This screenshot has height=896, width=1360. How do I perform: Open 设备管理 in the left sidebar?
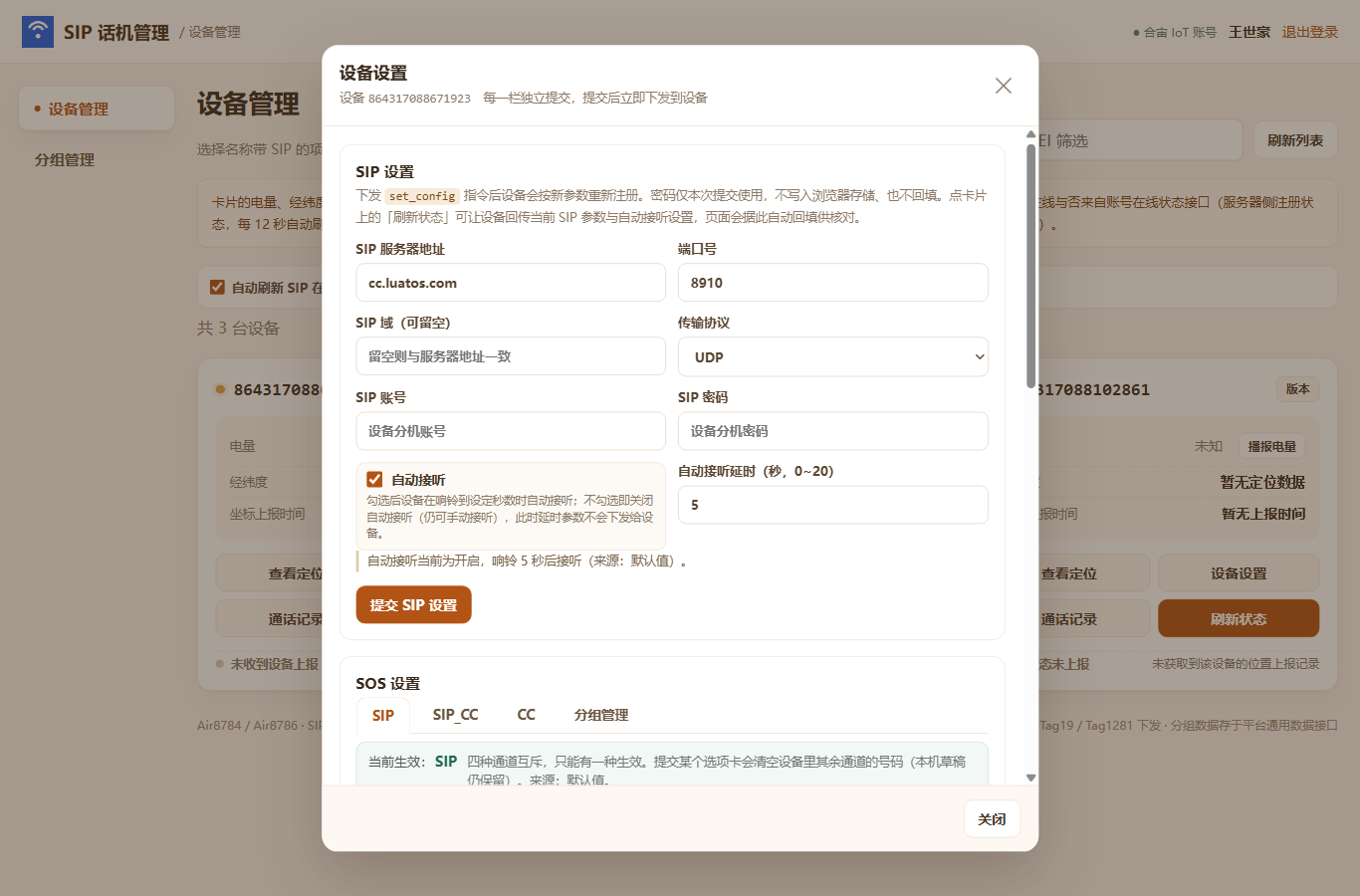tap(97, 109)
